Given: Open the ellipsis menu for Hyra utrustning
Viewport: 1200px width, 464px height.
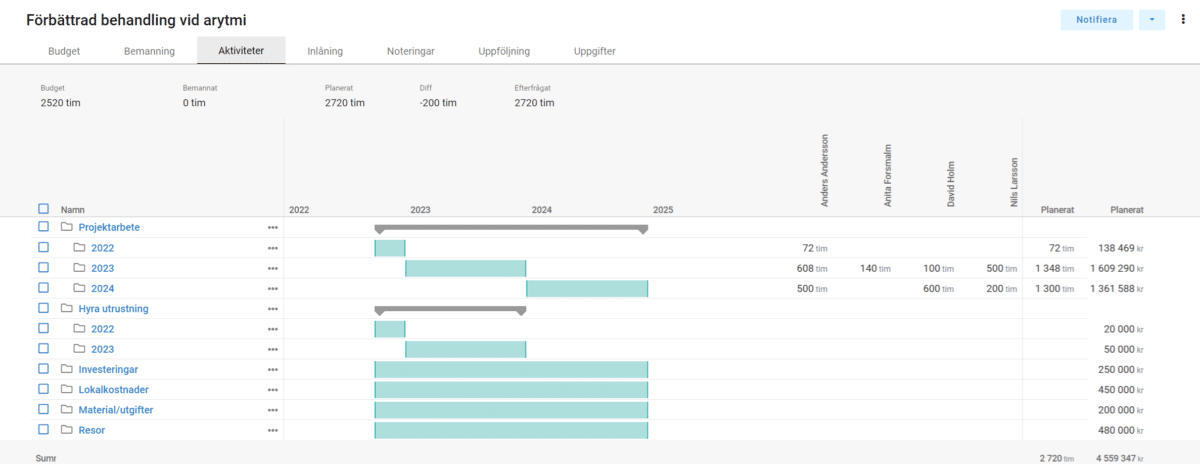Looking at the screenshot, I should click(272, 309).
